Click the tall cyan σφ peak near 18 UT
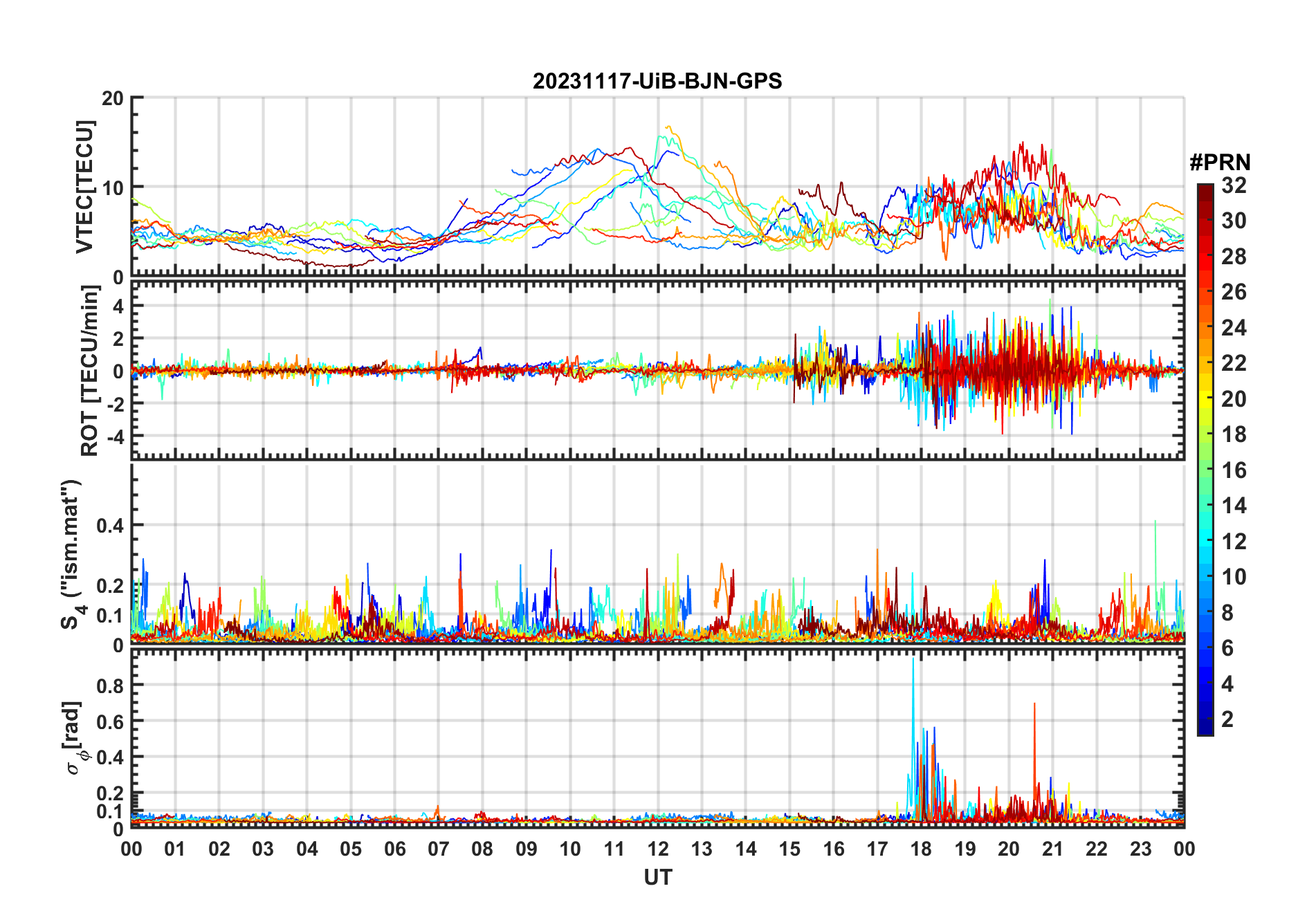 (913, 733)
